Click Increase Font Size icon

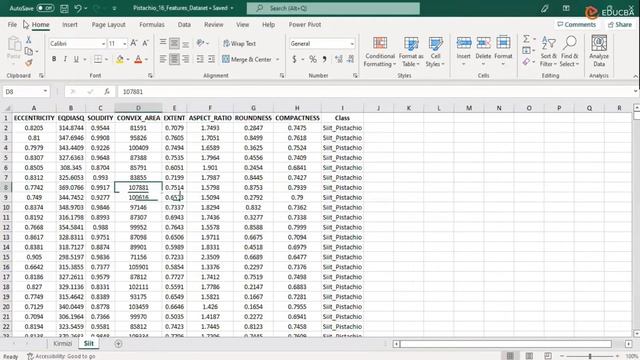tap(134, 43)
